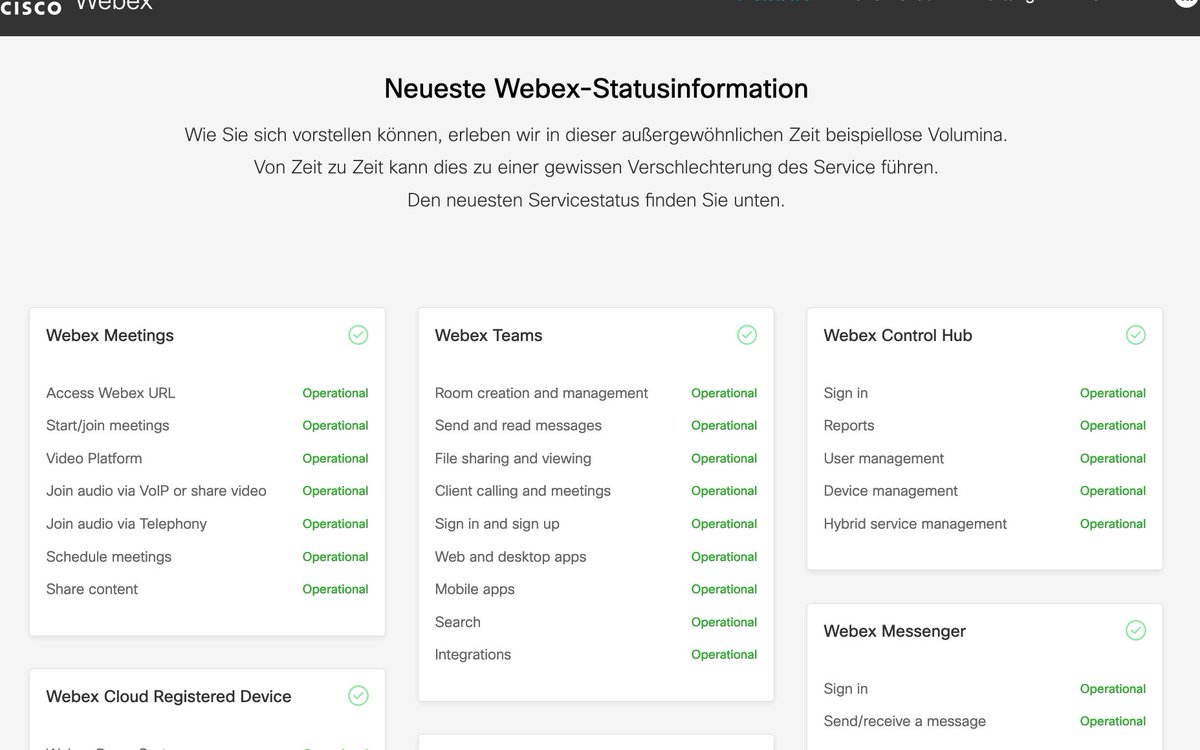Screen dimensions: 1200x750
Task: Select the Access Webex URL row label
Action: click(111, 393)
